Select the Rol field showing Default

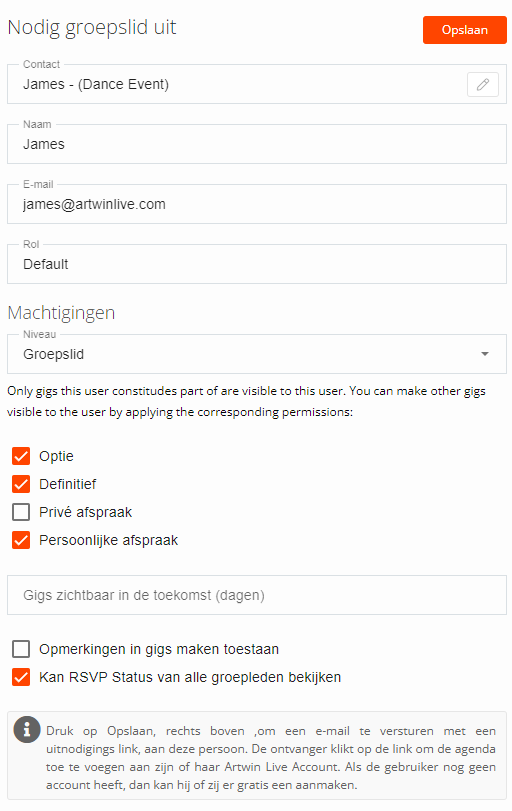pos(257,264)
